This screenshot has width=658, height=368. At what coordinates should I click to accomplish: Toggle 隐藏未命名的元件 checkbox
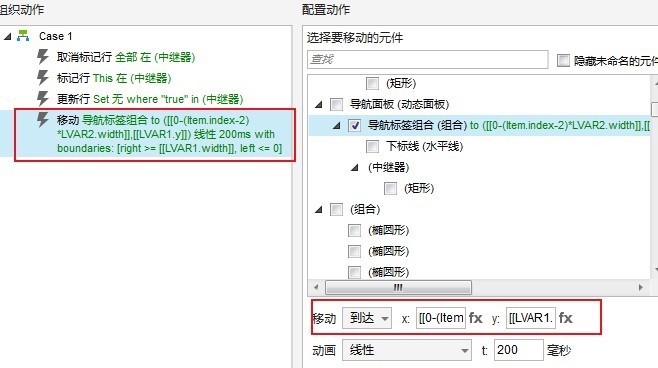click(563, 60)
